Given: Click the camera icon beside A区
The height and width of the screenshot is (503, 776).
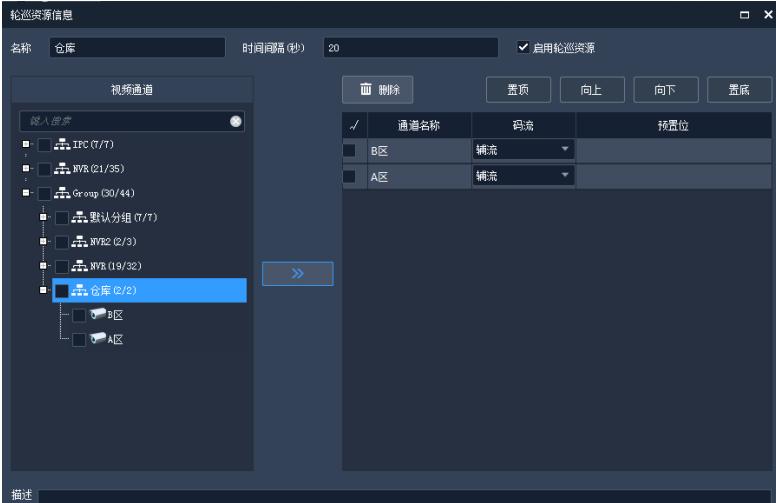Looking at the screenshot, I should (x=97, y=338).
